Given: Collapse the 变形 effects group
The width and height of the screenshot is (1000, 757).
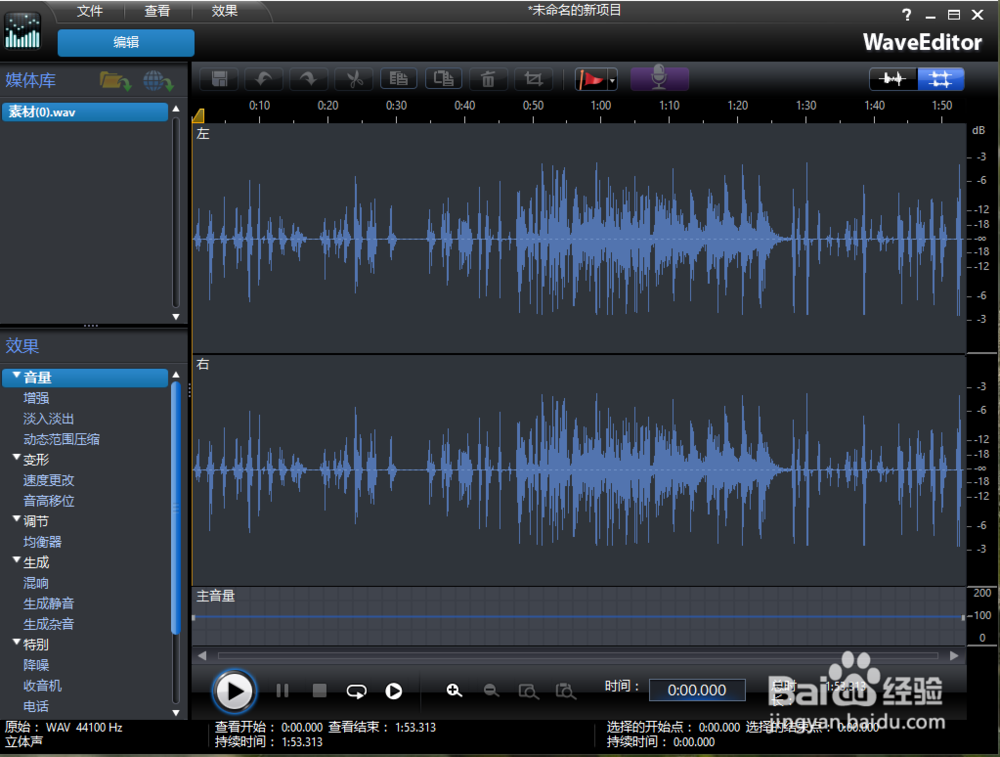Looking at the screenshot, I should pos(17,458).
